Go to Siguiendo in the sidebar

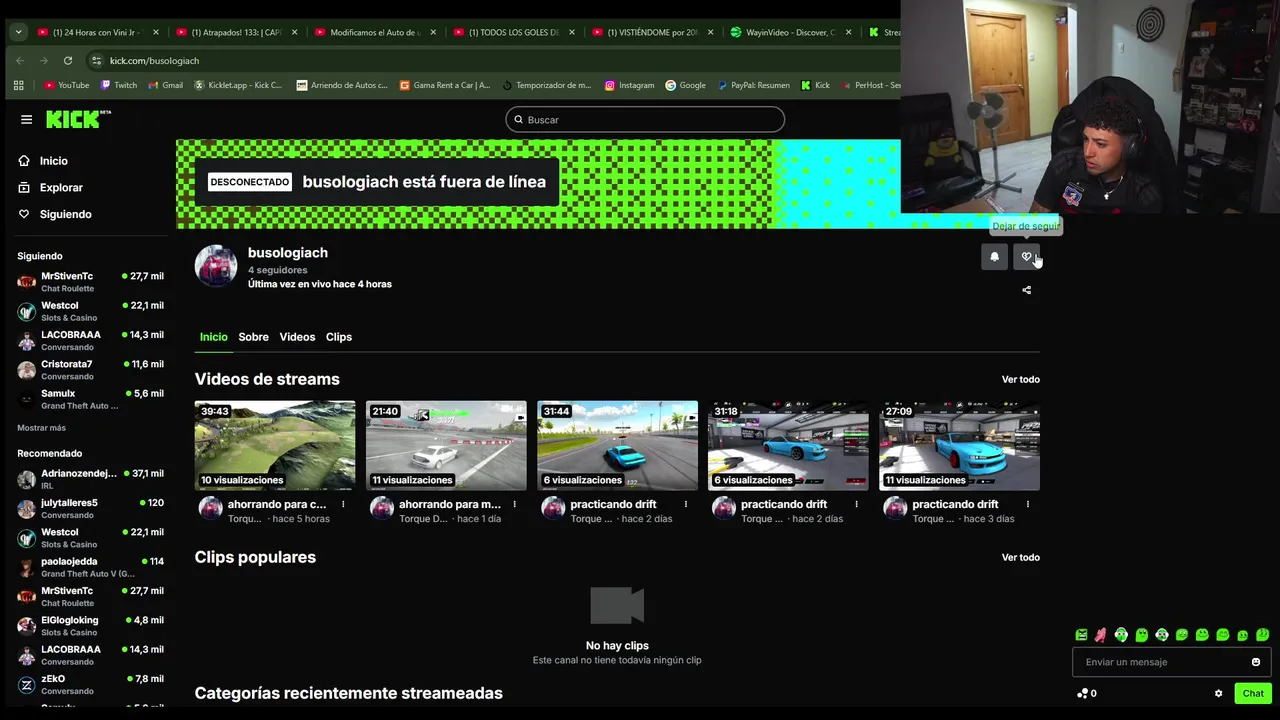click(x=55, y=214)
